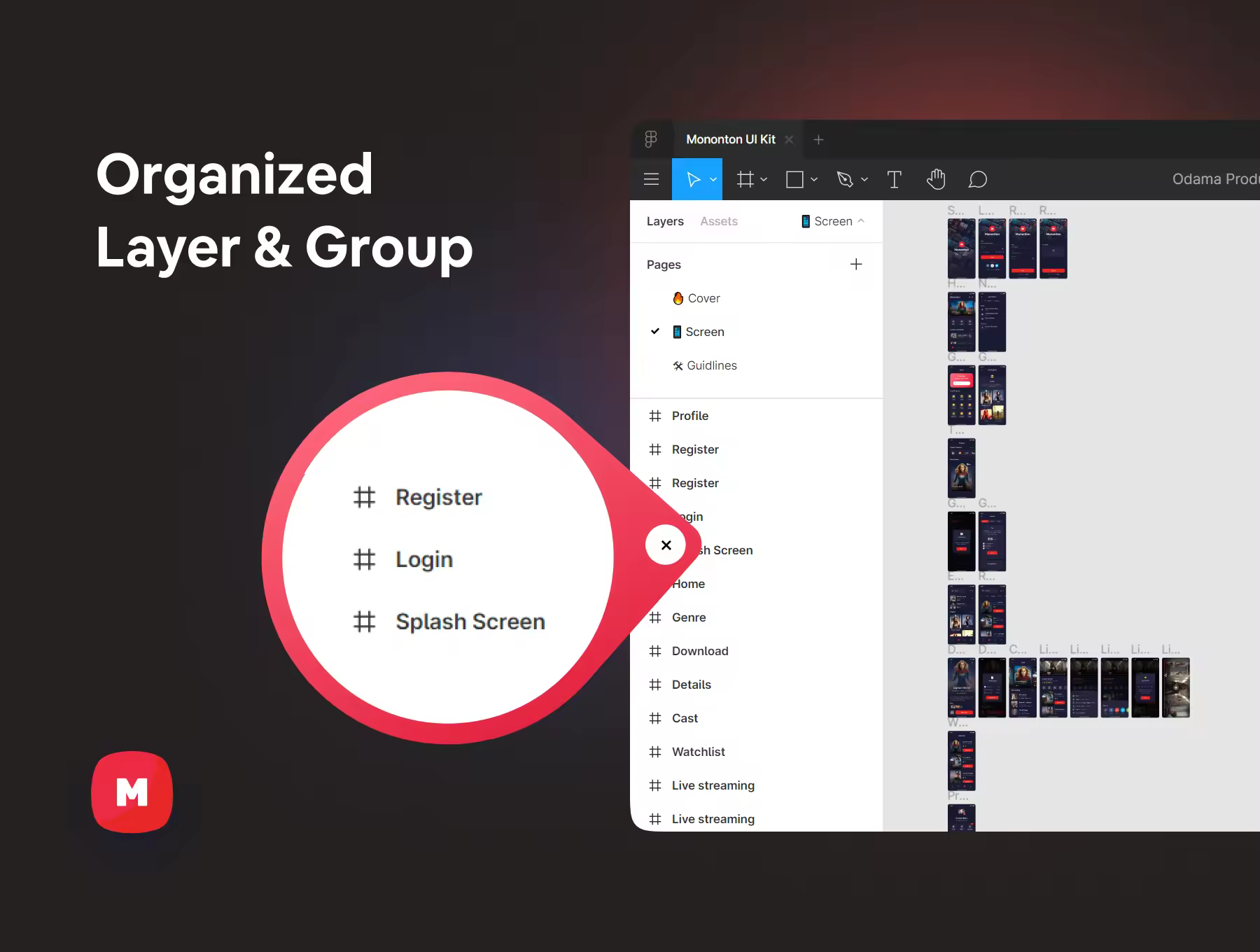Switch to the Assets tab

(719, 221)
